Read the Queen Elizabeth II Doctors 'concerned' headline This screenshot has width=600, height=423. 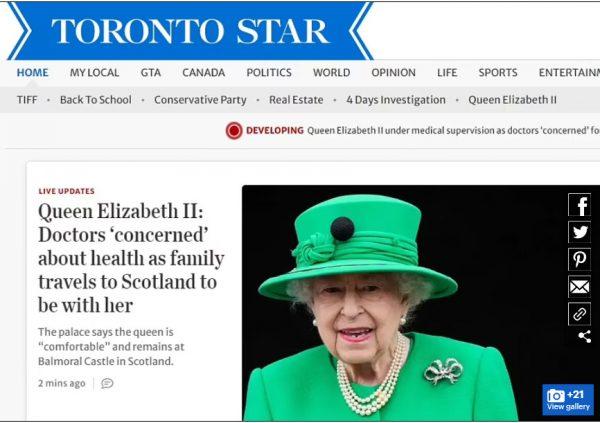click(x=131, y=258)
